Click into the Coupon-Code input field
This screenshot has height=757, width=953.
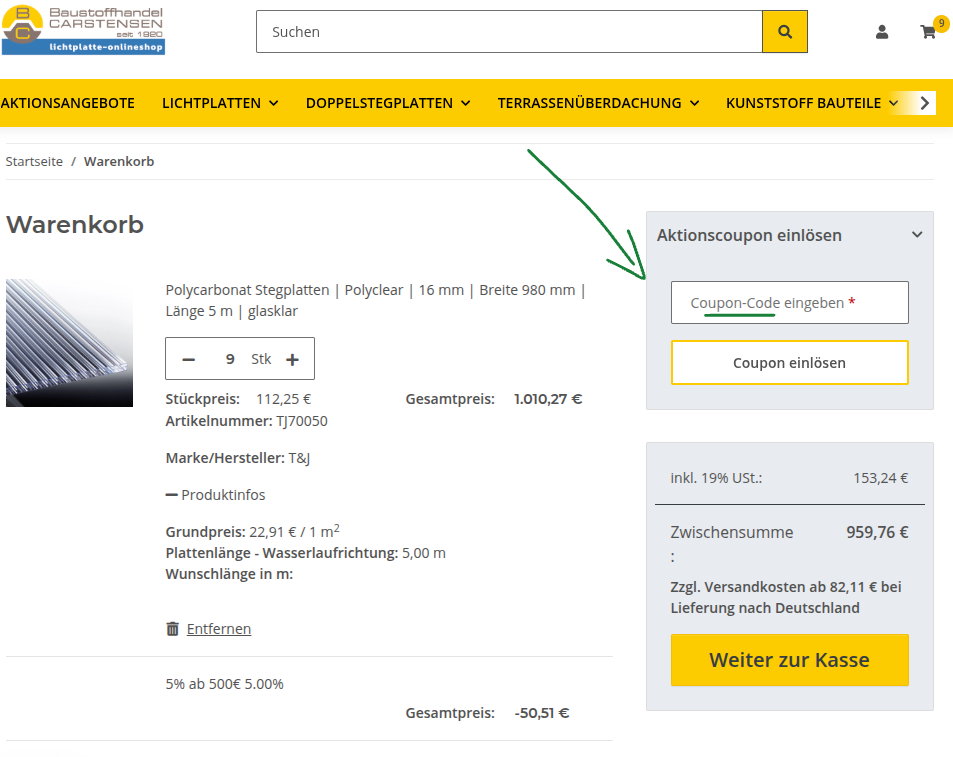coord(789,302)
